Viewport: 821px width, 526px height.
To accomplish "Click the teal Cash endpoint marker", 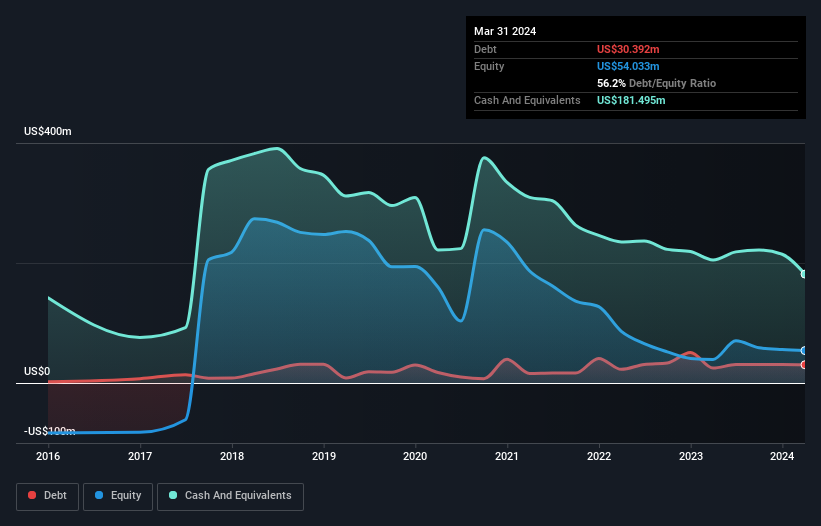I will click(x=804, y=274).
